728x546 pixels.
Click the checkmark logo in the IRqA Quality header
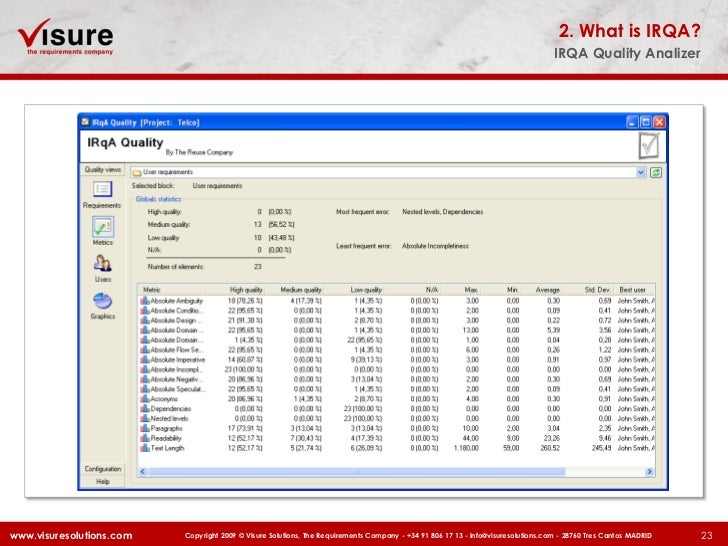(648, 146)
